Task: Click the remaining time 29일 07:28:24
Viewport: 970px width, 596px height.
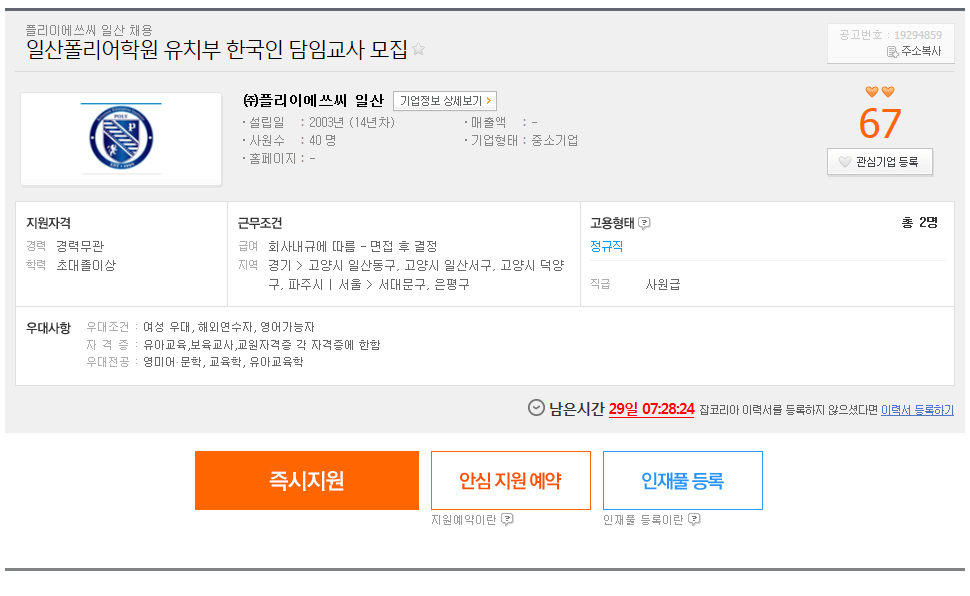Action: click(x=651, y=409)
